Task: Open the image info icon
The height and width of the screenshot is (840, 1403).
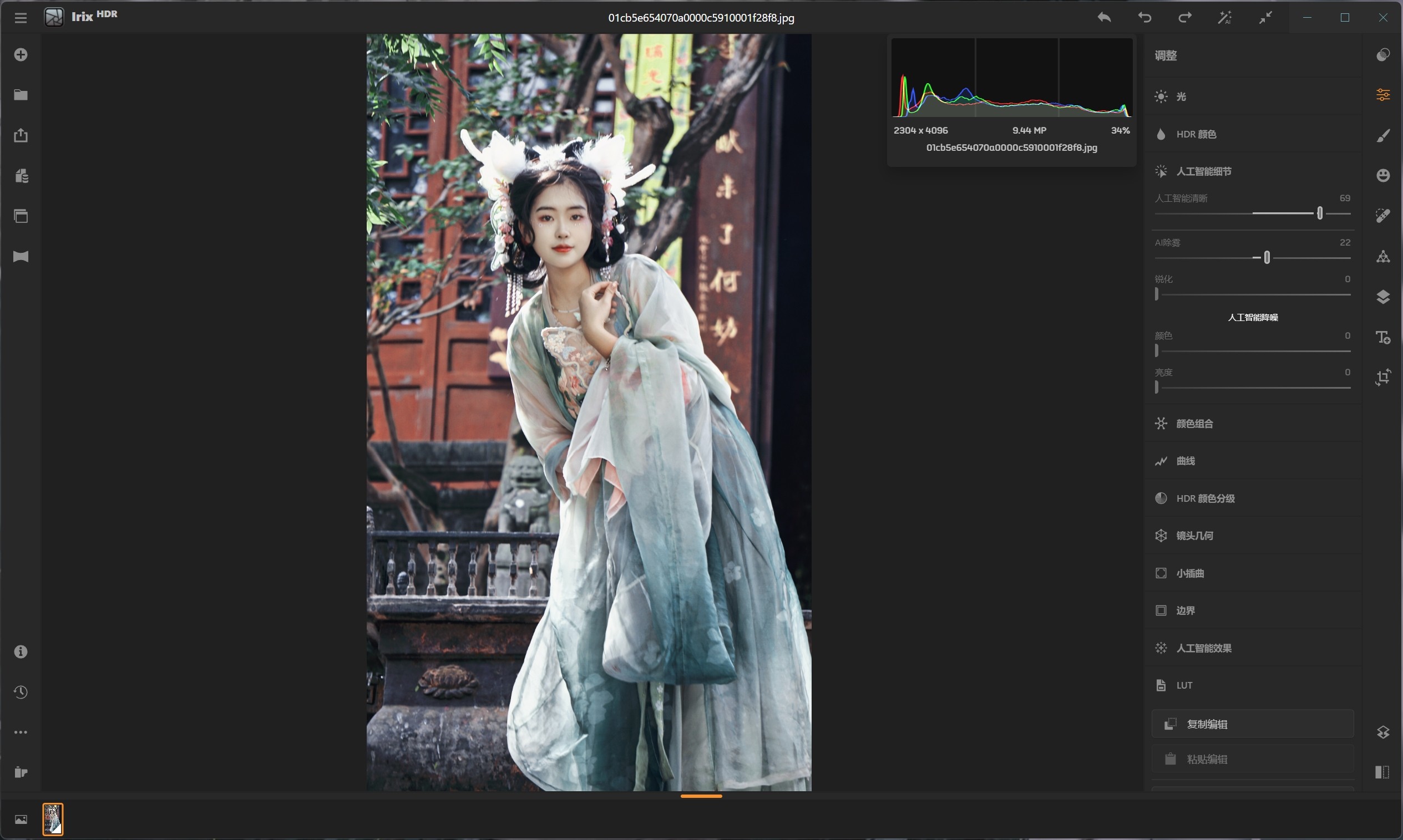Action: (21, 651)
